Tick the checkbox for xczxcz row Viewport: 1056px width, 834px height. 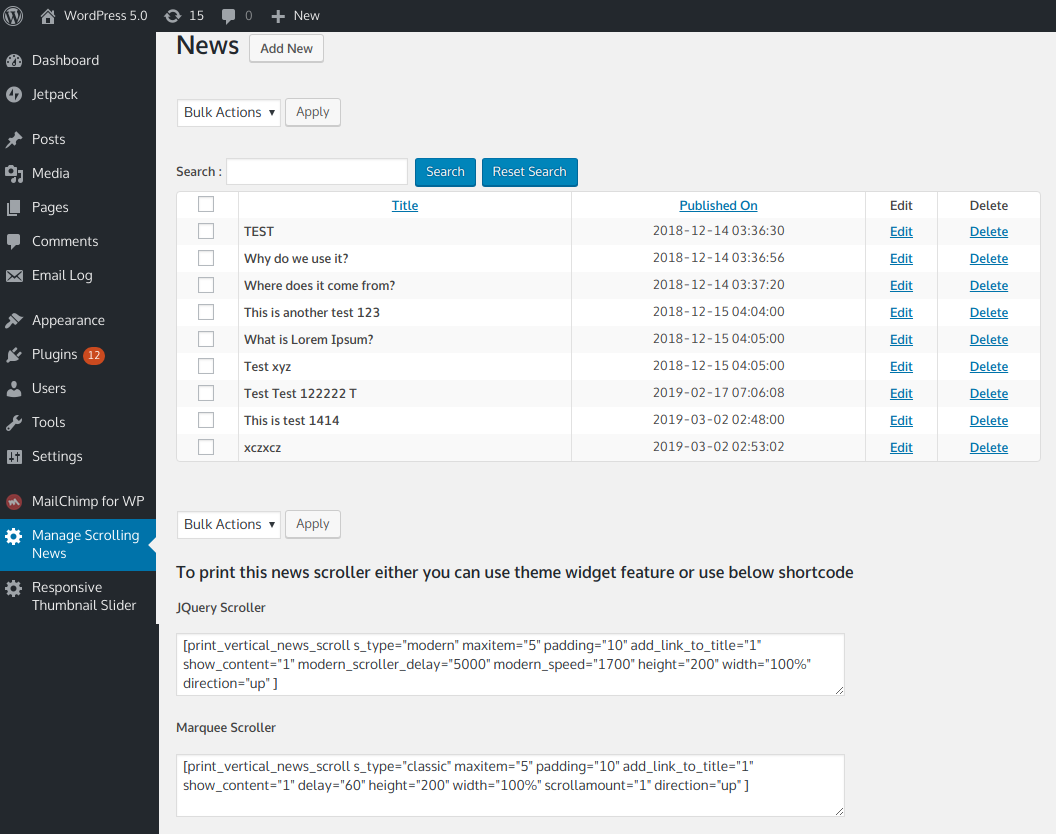pyautogui.click(x=206, y=447)
